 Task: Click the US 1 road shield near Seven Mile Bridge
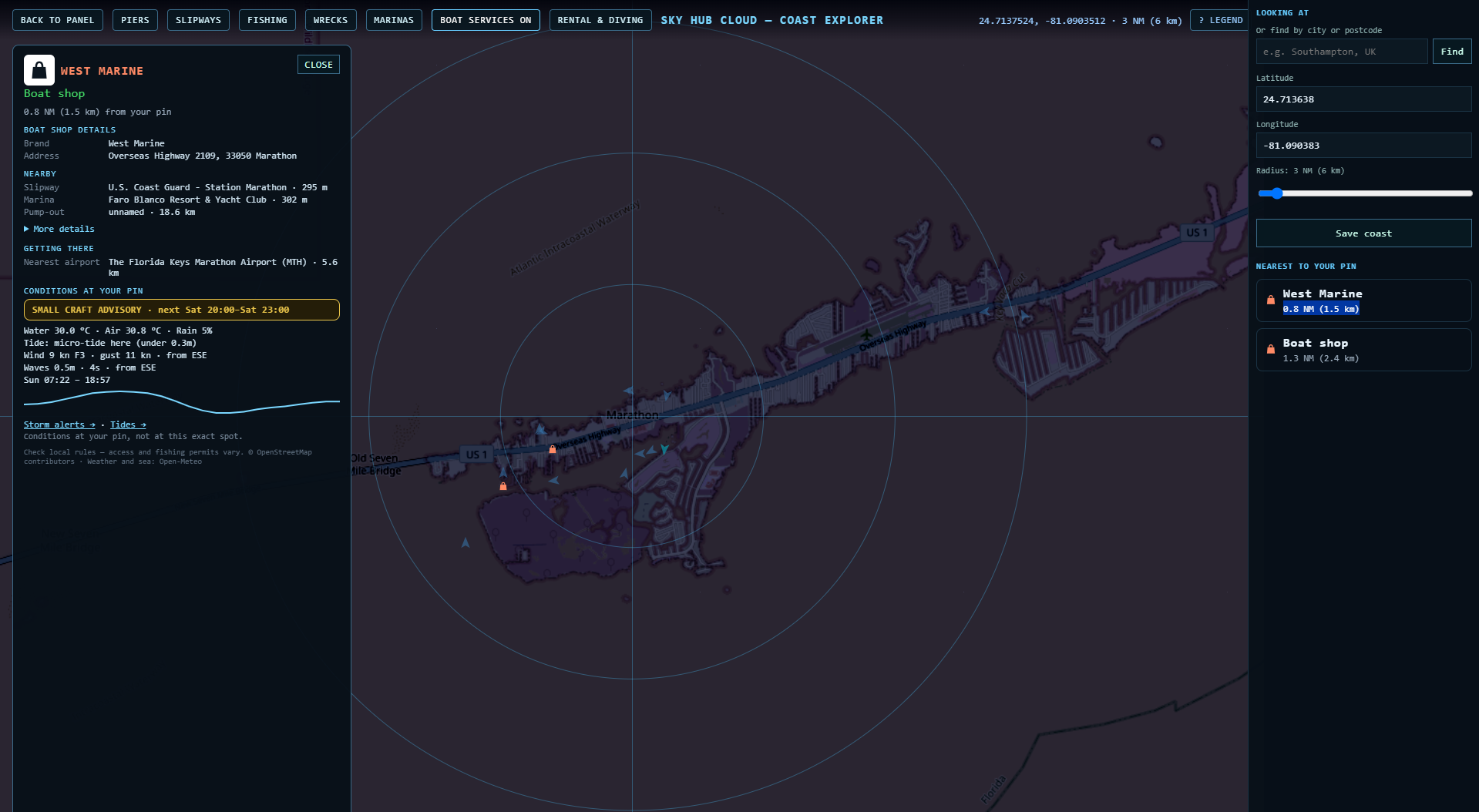pos(476,455)
